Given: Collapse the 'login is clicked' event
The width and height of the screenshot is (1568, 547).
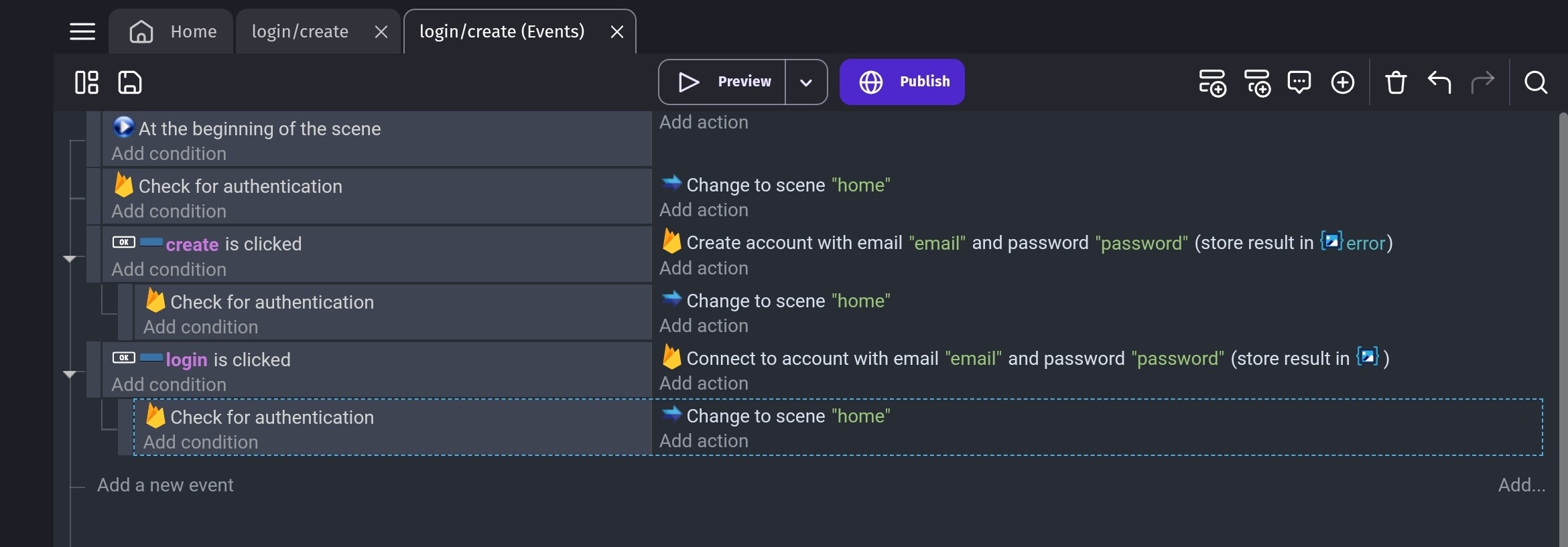Looking at the screenshot, I should click(70, 374).
